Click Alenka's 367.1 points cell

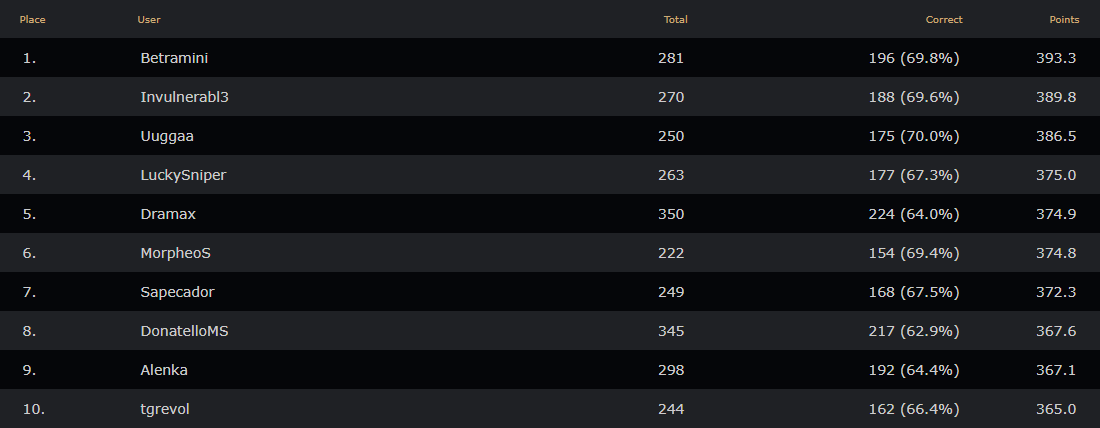tap(1056, 370)
